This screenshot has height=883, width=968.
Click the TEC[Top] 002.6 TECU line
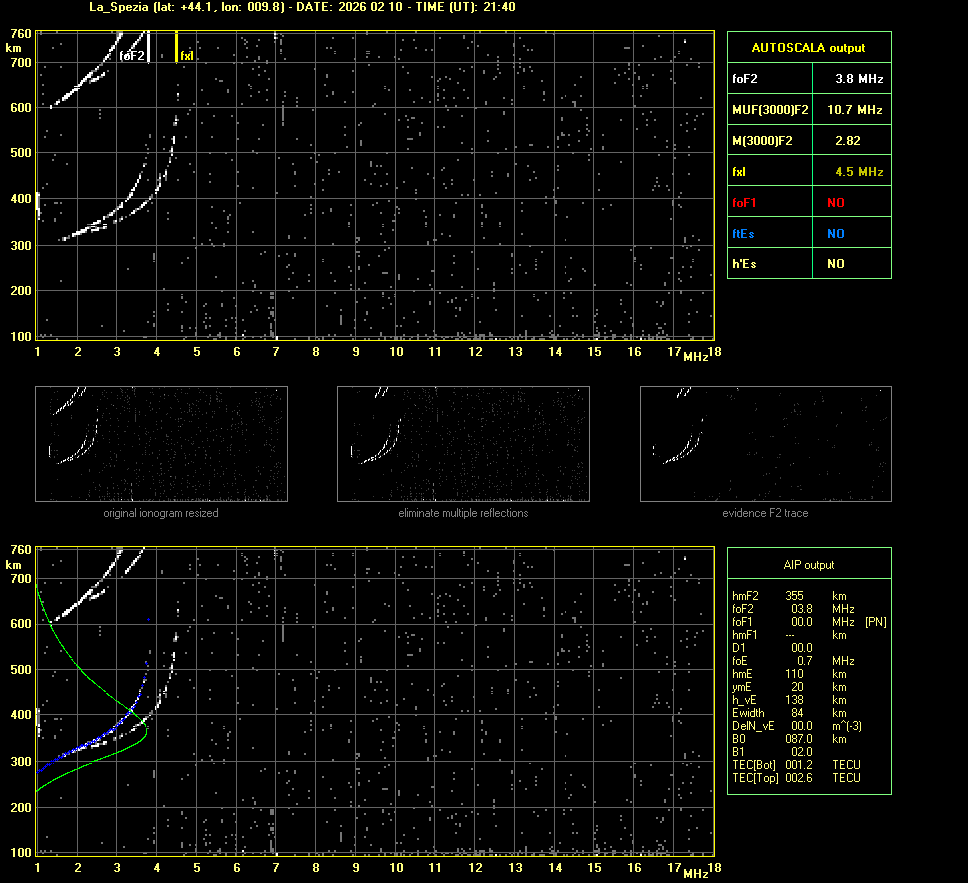point(796,778)
